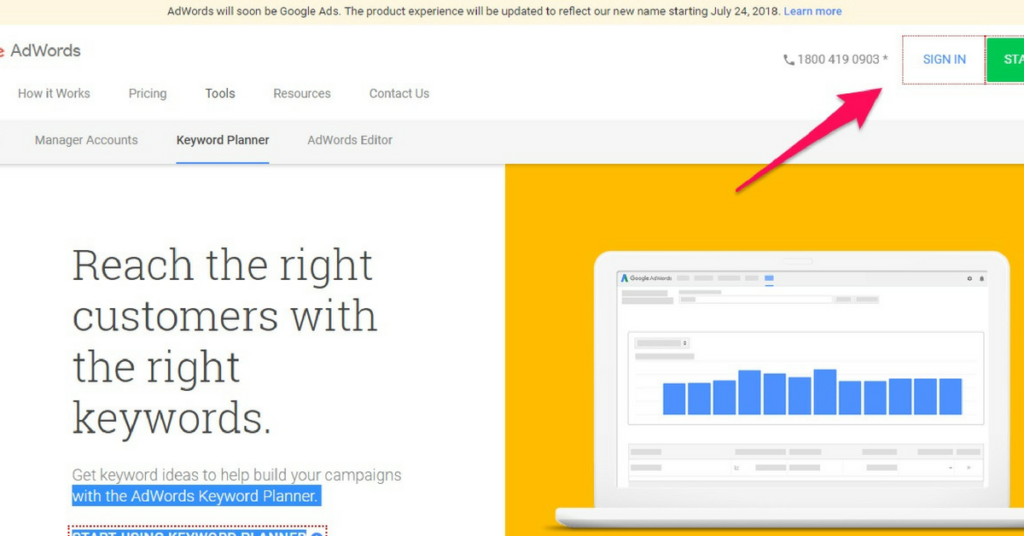The image size is (1024, 536).
Task: Click Start Using Keyword Planner button
Action: 197,531
